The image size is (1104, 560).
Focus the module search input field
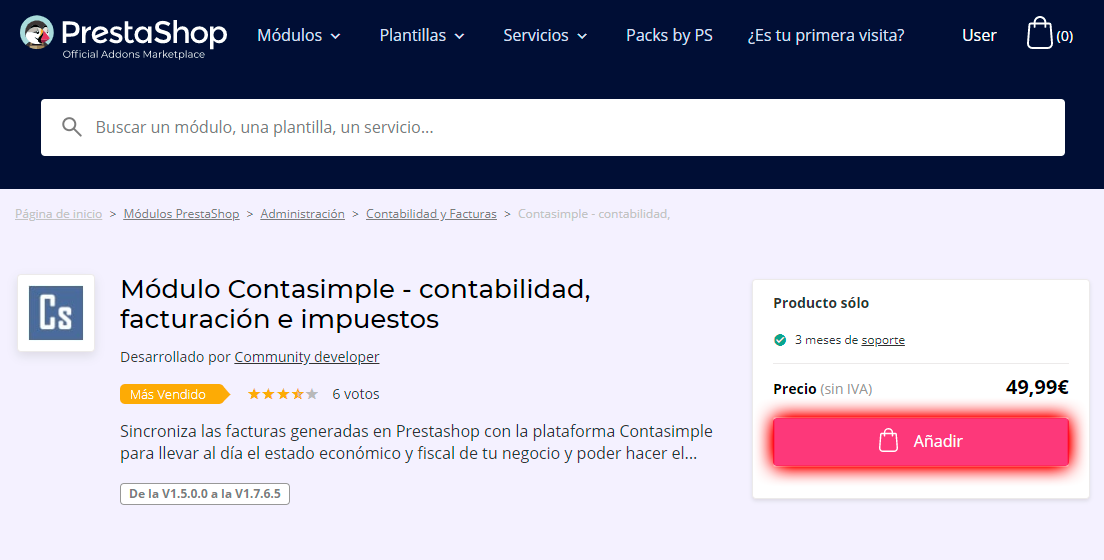pos(553,127)
